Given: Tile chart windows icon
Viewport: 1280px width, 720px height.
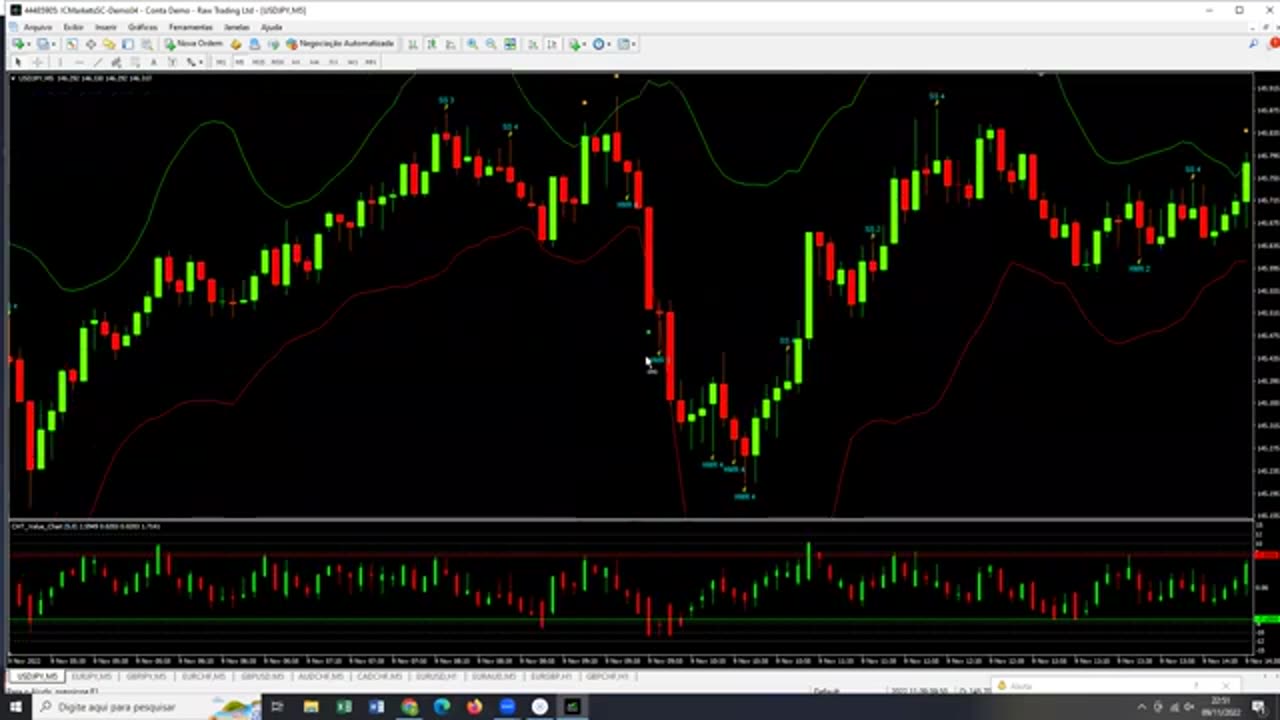Looking at the screenshot, I should click(x=510, y=44).
